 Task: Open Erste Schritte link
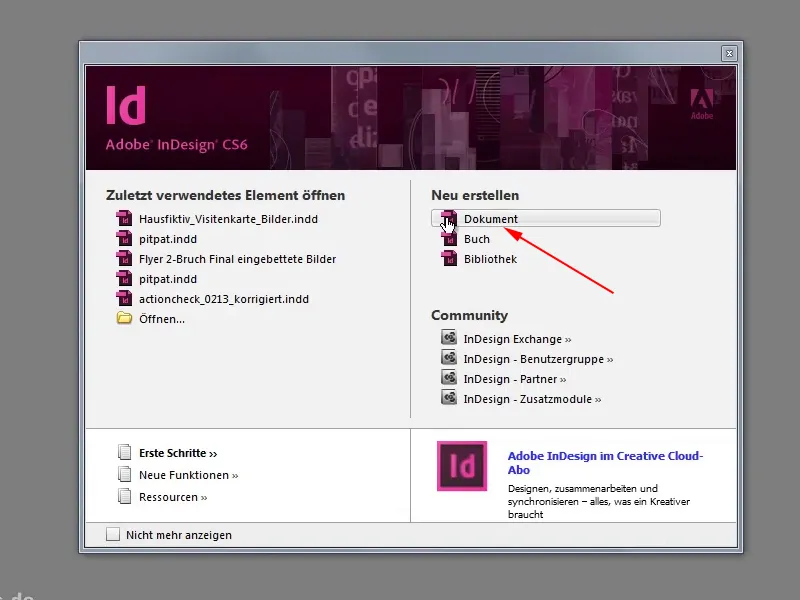178,453
